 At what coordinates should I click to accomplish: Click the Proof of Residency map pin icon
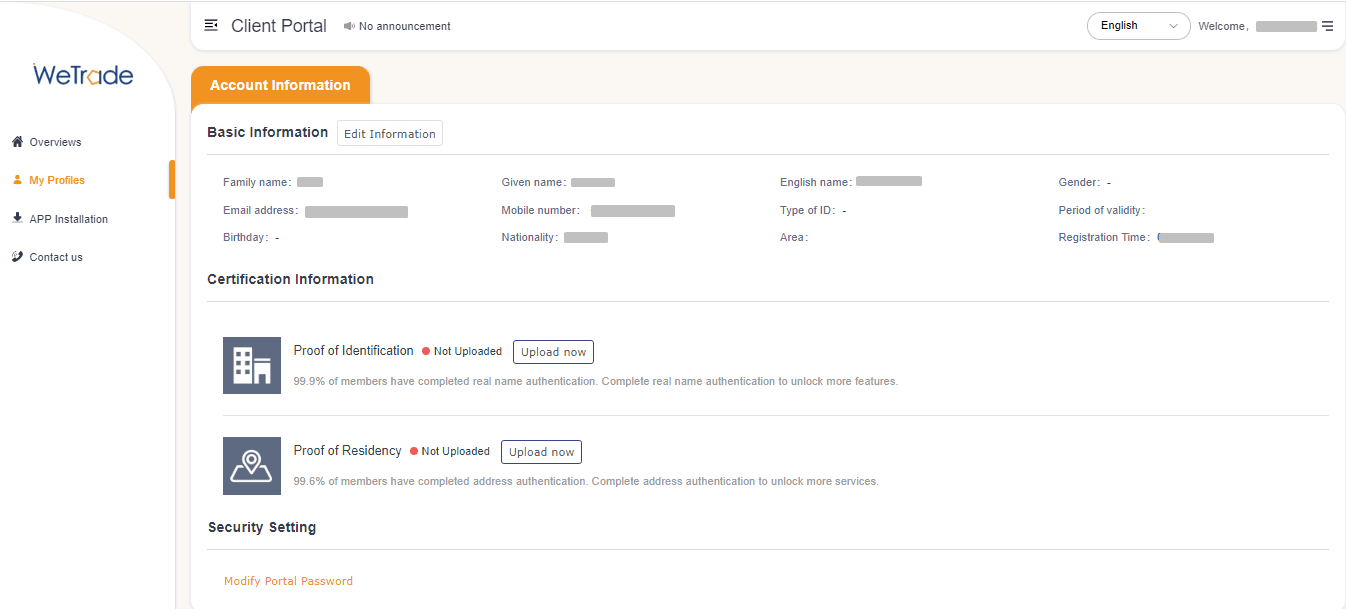pyautogui.click(x=252, y=465)
